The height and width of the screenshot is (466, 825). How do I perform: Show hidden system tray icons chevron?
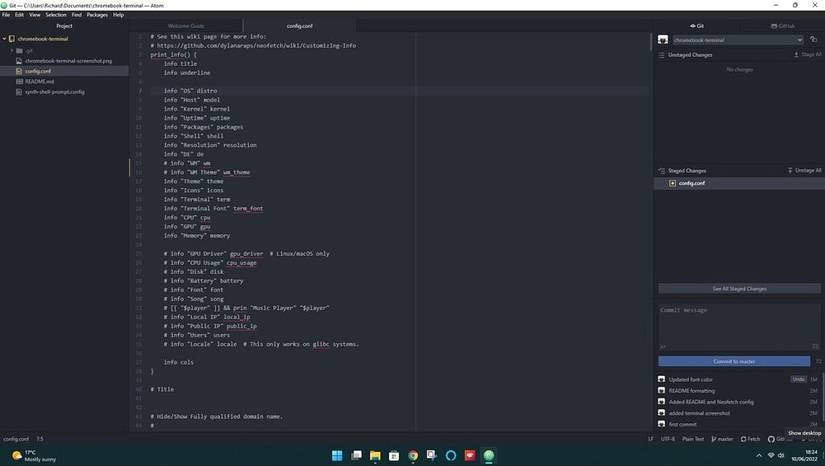coord(759,455)
